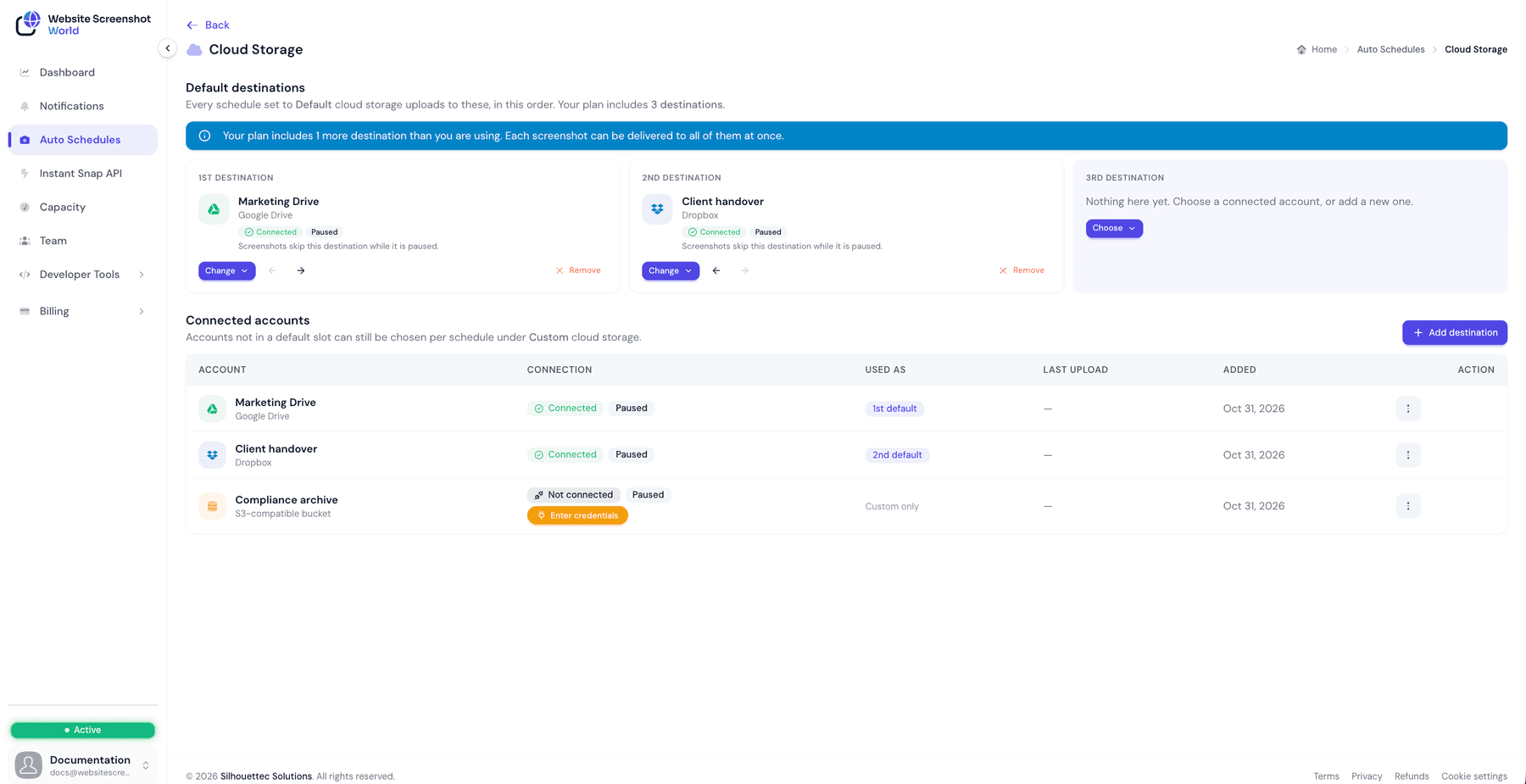Expand the Developer Tools submenu
This screenshot has width=1526, height=784.
(83, 275)
